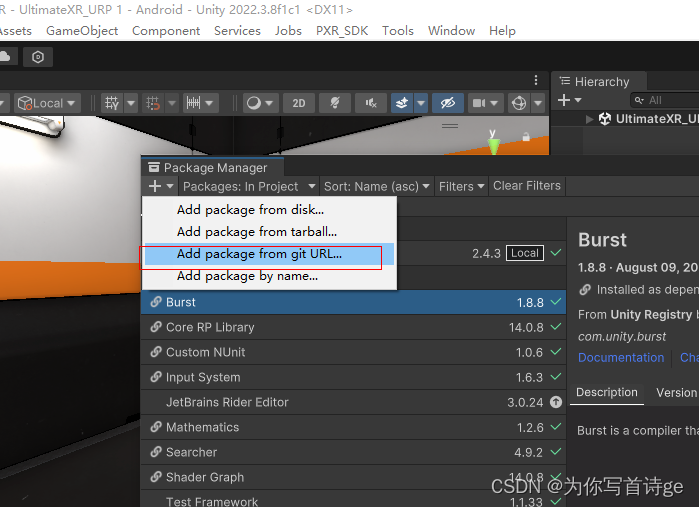This screenshot has height=507, width=699.
Task: Open Burst Documentation link
Action: (621, 358)
